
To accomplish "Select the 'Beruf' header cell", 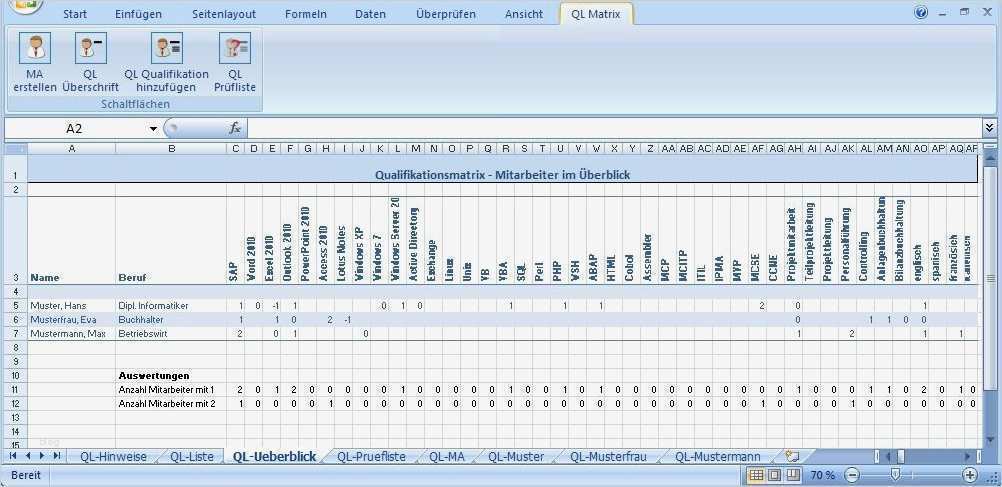I will (171, 240).
